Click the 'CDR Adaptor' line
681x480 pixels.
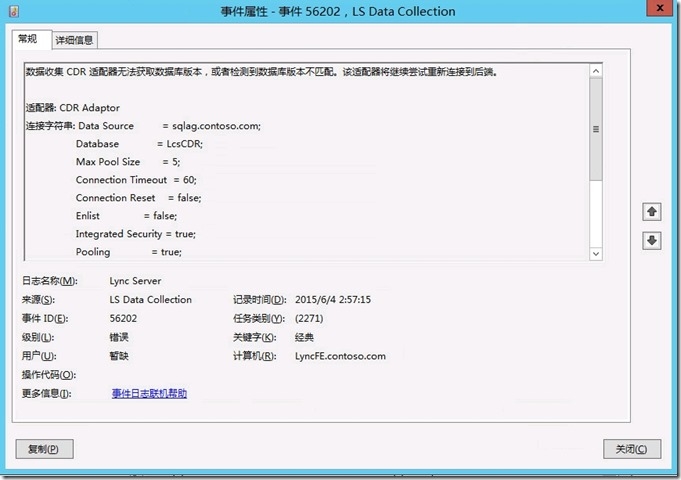73,108
